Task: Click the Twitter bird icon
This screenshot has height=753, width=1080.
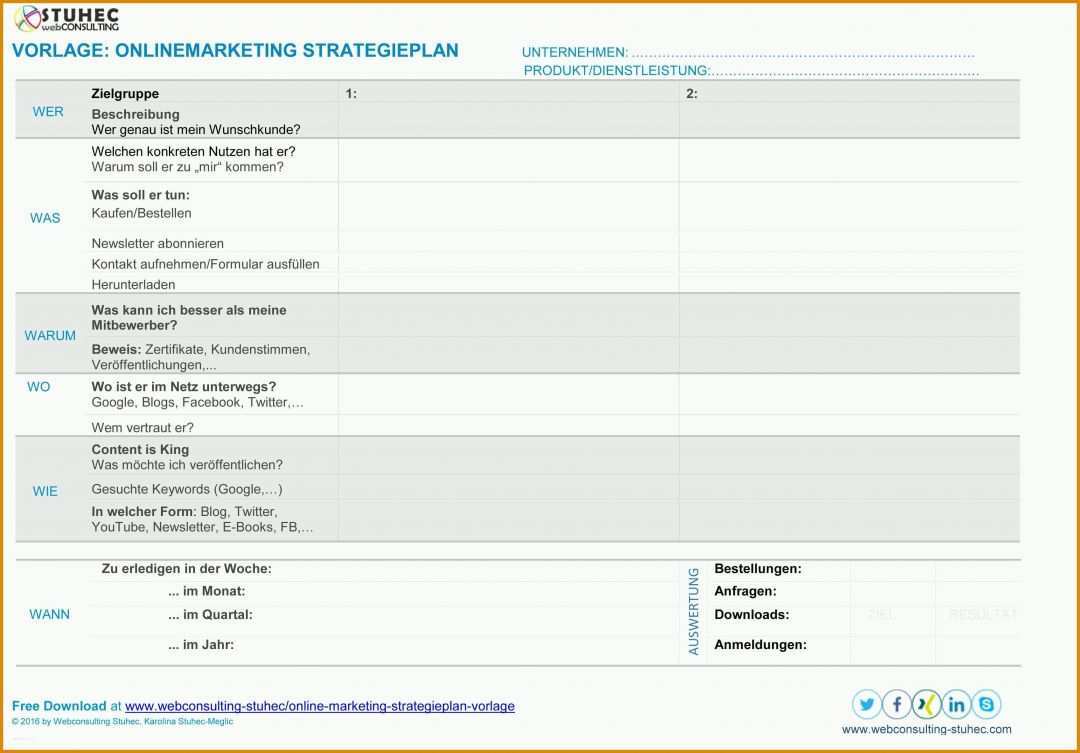Action: (x=866, y=704)
